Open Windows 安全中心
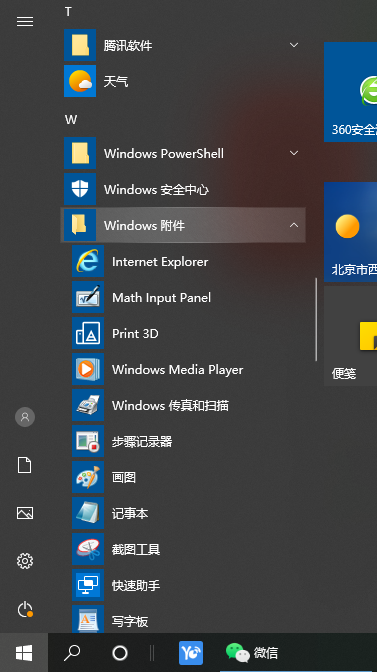 183,189
